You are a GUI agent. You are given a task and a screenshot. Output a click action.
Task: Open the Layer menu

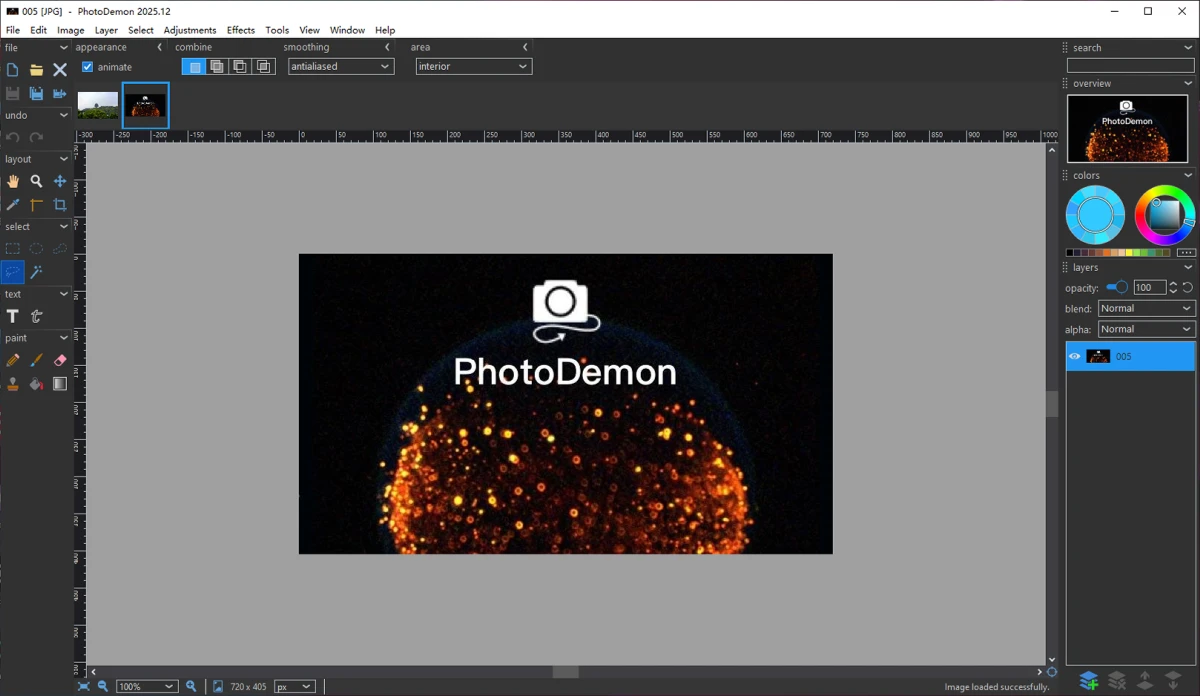(x=106, y=30)
